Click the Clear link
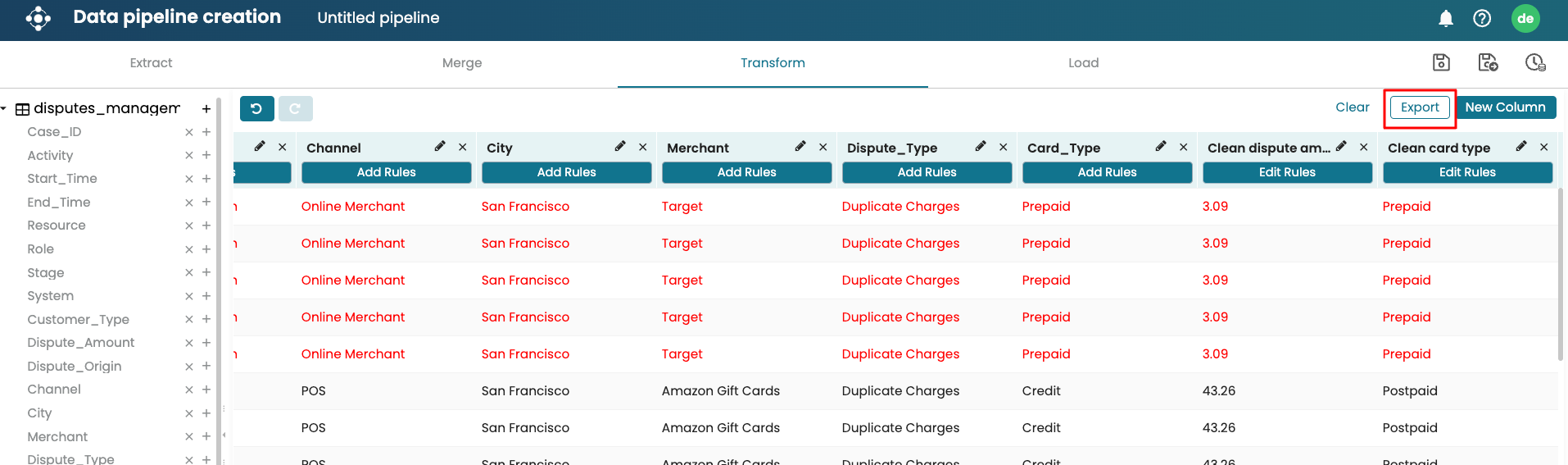Viewport: 1568px width, 465px height. coord(1352,107)
